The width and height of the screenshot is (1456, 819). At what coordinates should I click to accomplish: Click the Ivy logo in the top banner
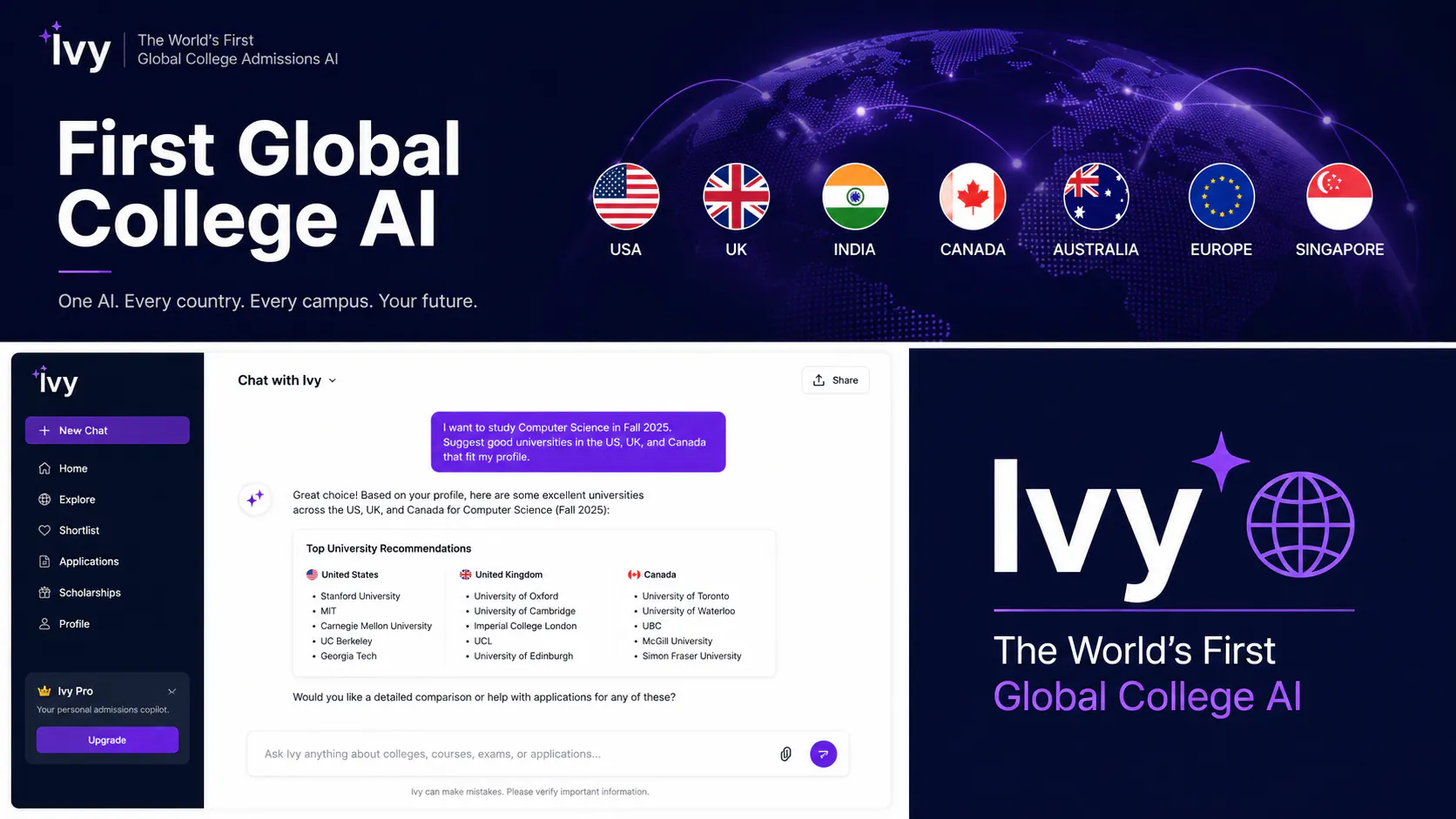click(x=76, y=47)
